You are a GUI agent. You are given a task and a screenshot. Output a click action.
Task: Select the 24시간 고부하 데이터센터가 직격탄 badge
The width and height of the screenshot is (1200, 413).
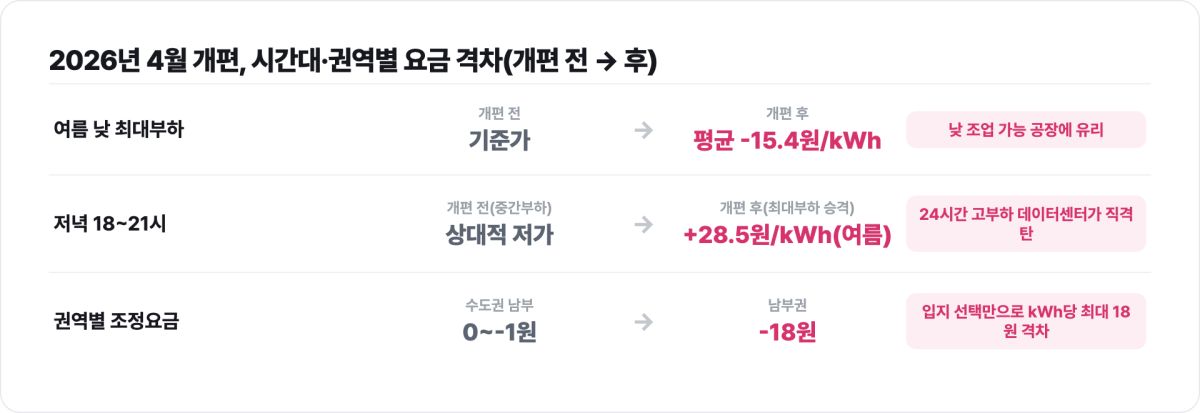coord(1026,224)
